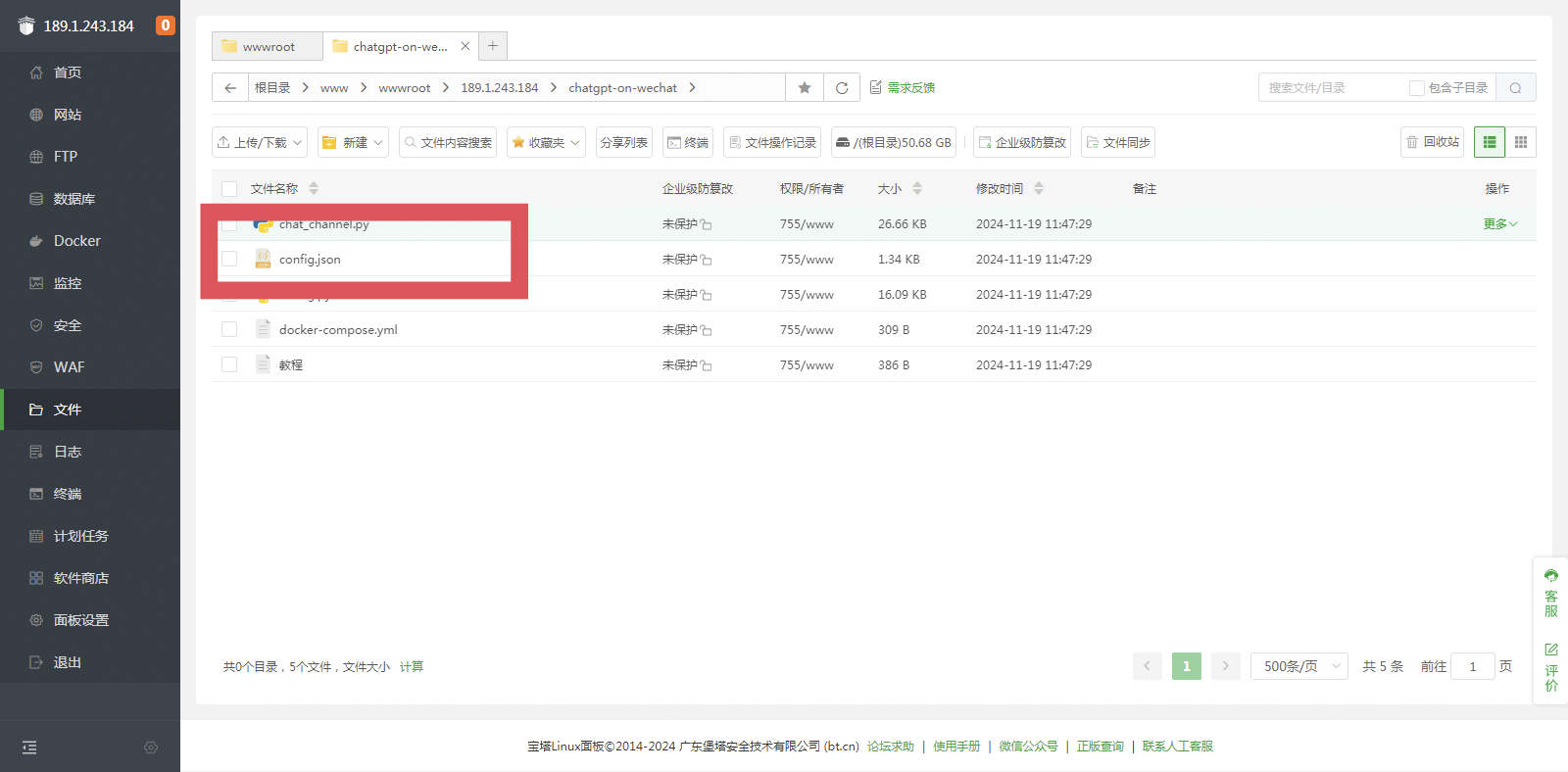Open 500条/页 page size dropdown
Image resolution: width=1568 pixels, height=772 pixels.
(1299, 666)
